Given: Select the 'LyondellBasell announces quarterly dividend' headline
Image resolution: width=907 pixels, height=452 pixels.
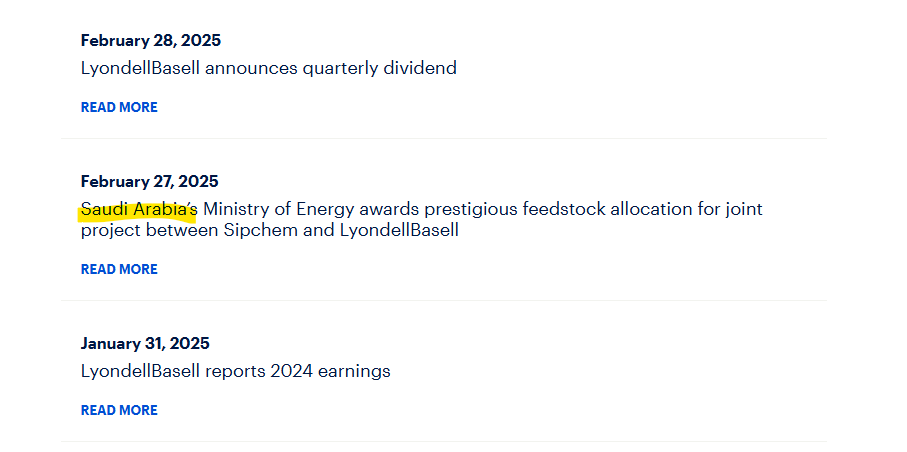Looking at the screenshot, I should coord(269,68).
